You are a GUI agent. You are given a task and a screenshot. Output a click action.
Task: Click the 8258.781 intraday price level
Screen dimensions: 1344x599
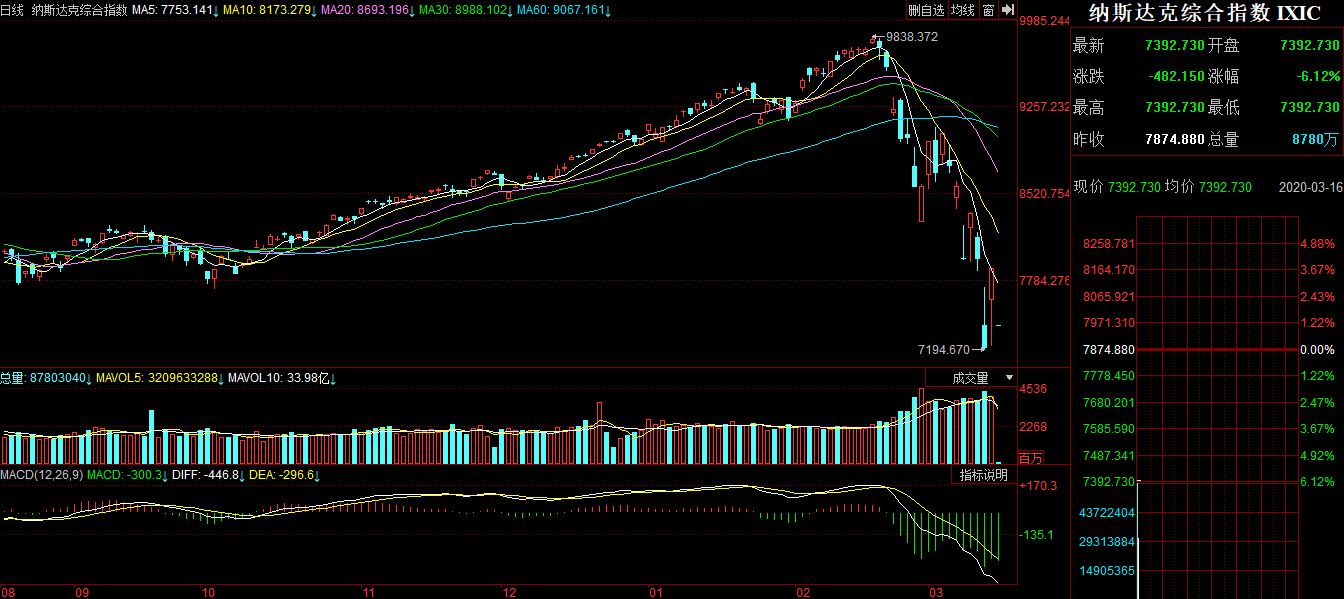tap(1109, 243)
